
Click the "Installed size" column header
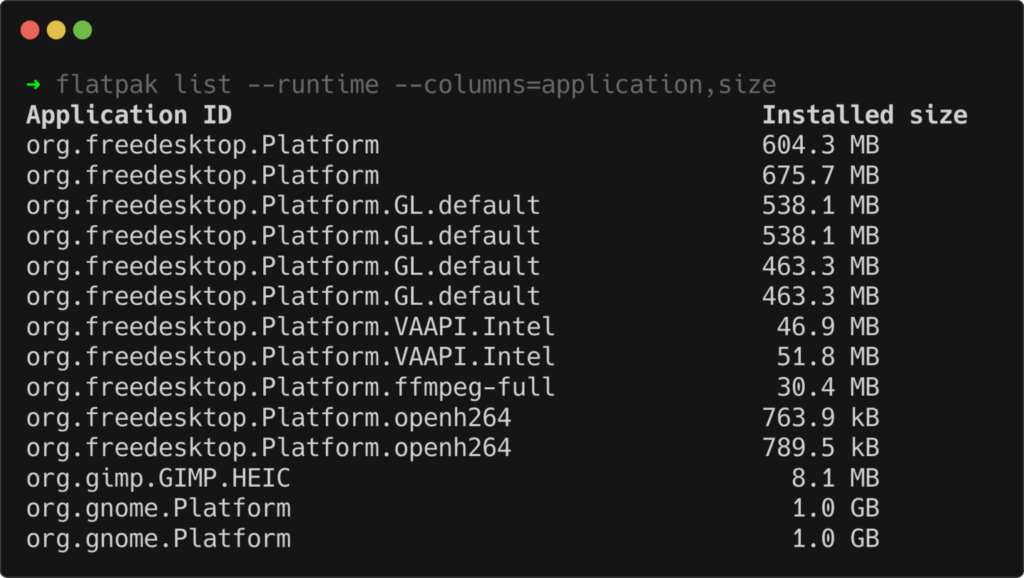click(864, 115)
